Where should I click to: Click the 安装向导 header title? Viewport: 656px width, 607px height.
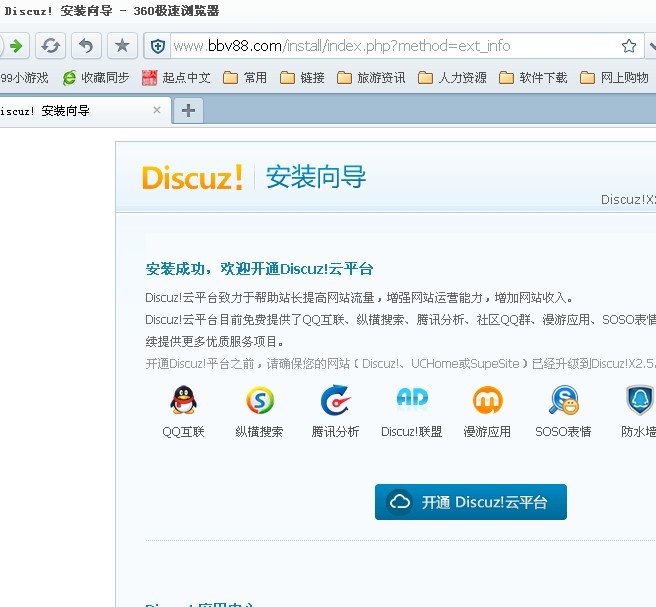(x=316, y=177)
